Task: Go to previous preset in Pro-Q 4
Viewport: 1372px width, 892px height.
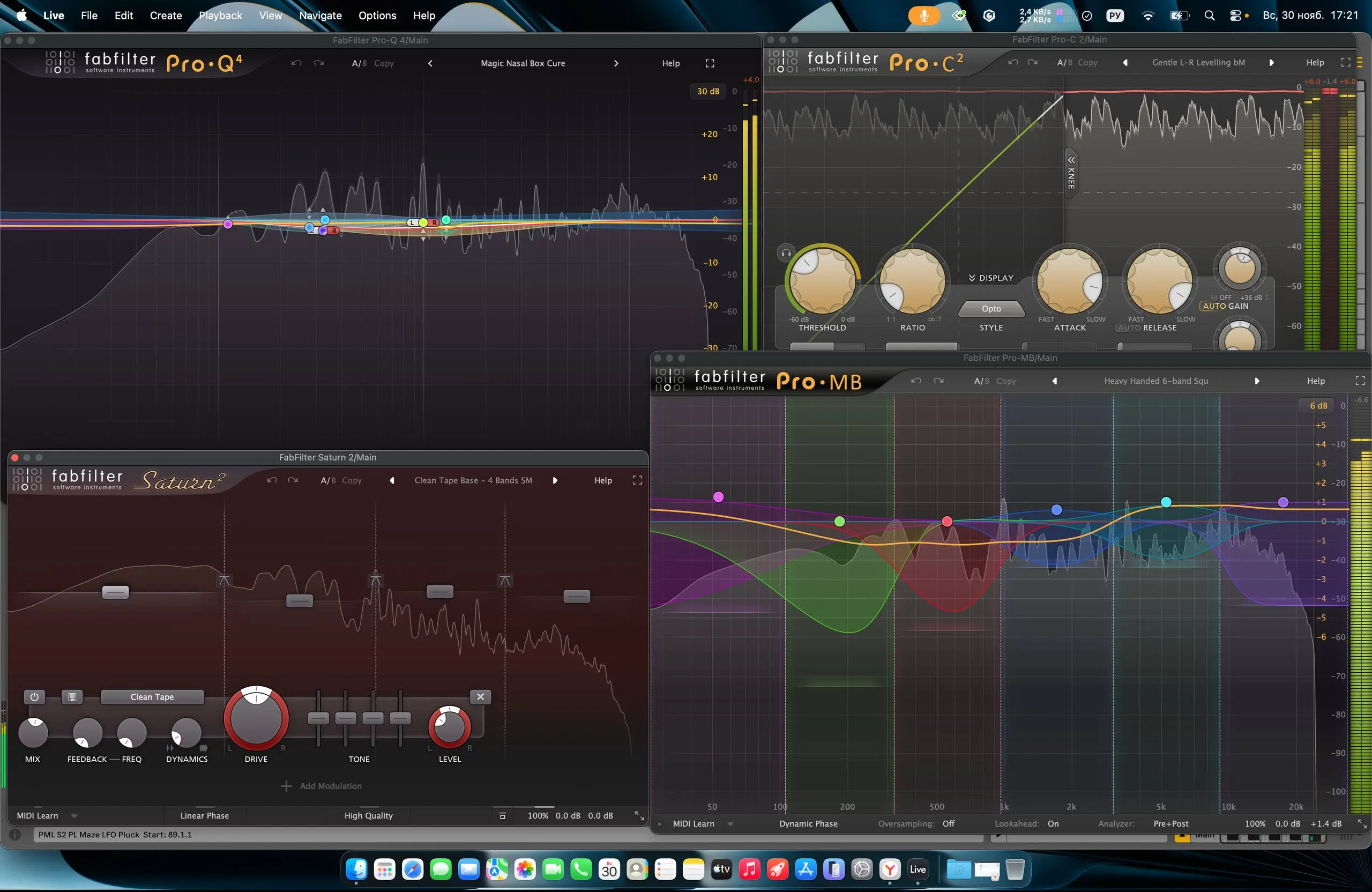Action: click(x=430, y=63)
